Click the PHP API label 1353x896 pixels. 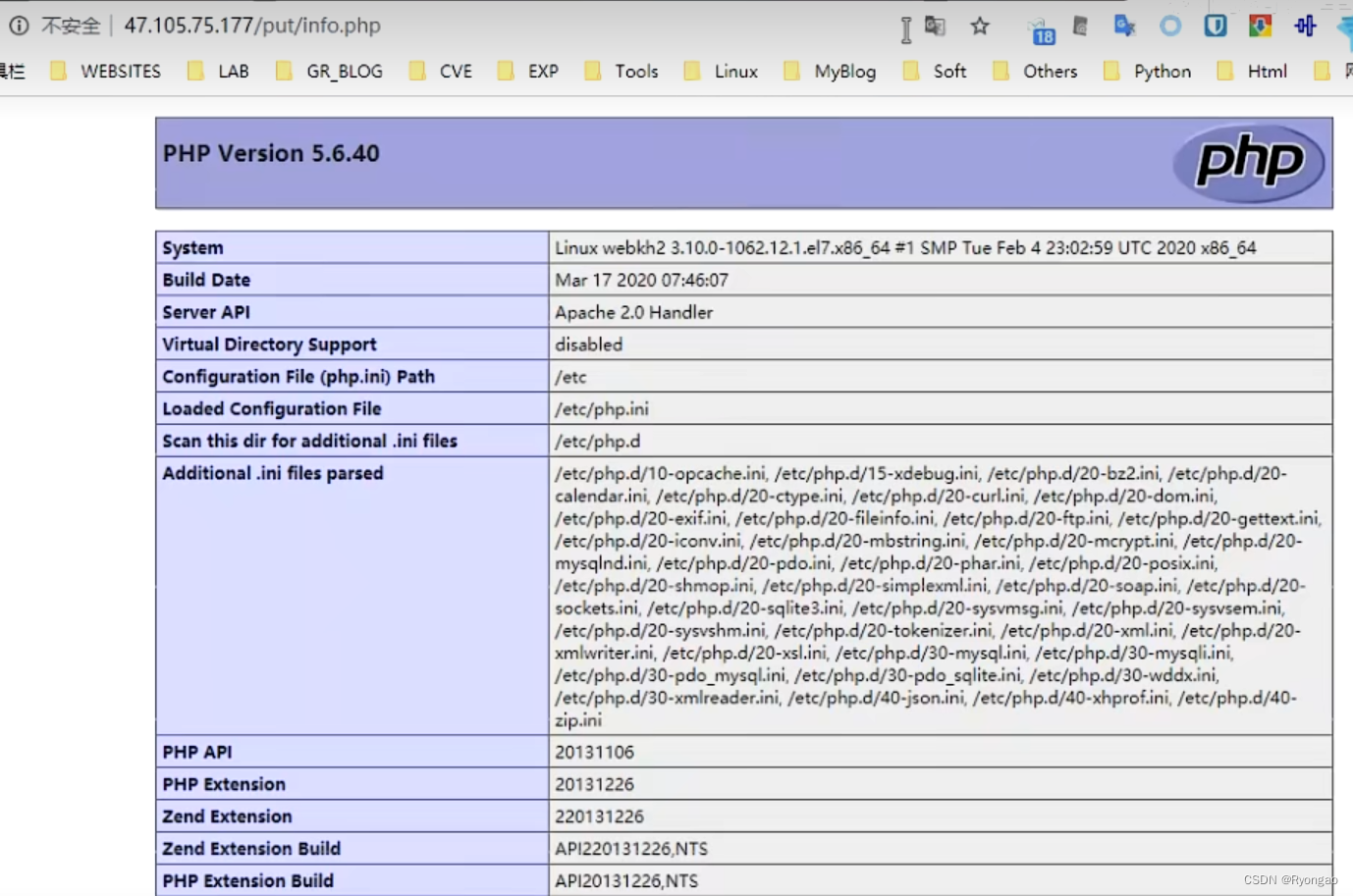click(197, 752)
